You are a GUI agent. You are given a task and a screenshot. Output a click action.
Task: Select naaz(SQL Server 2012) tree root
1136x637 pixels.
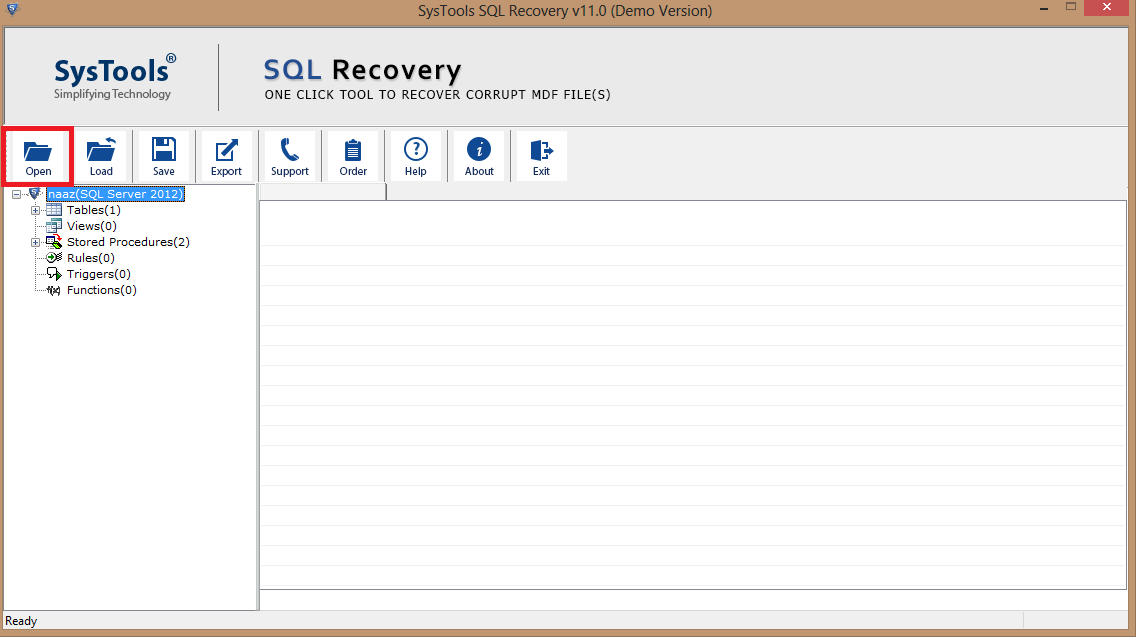click(115, 194)
